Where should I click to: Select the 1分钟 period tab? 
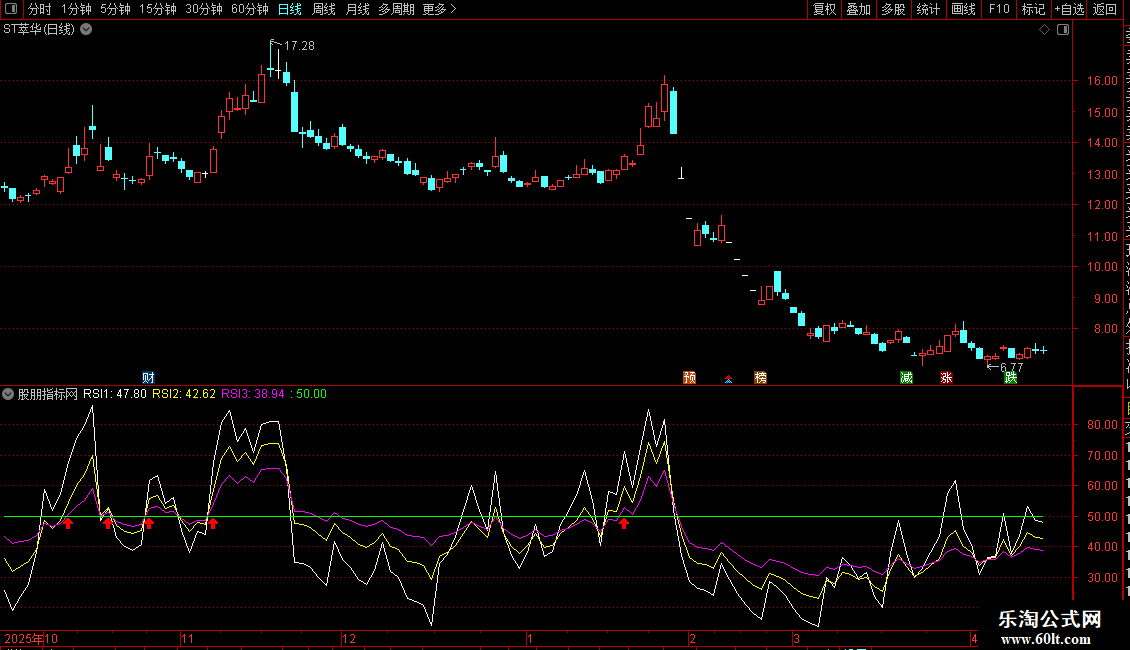coord(76,9)
